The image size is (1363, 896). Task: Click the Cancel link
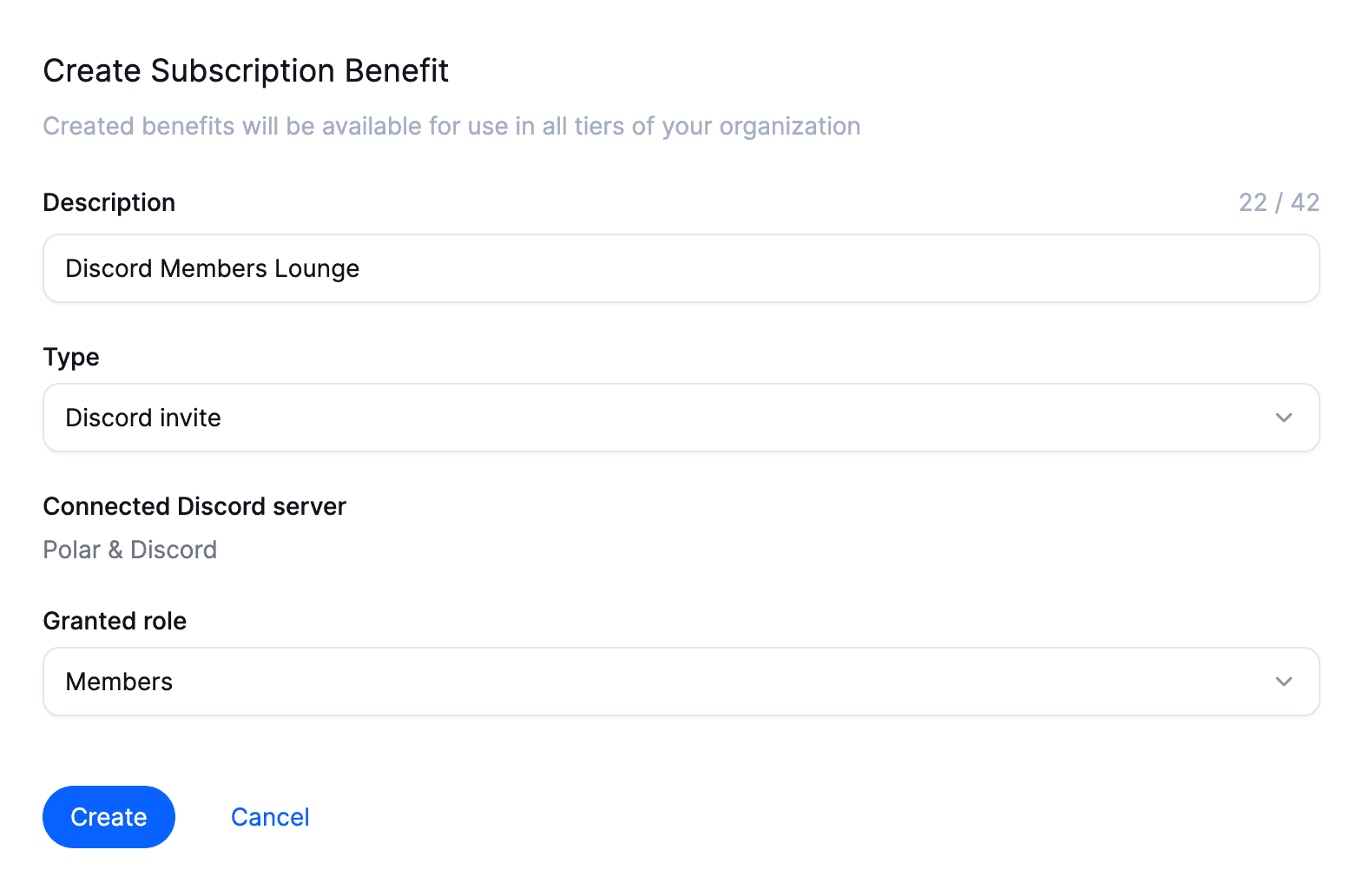click(x=270, y=817)
